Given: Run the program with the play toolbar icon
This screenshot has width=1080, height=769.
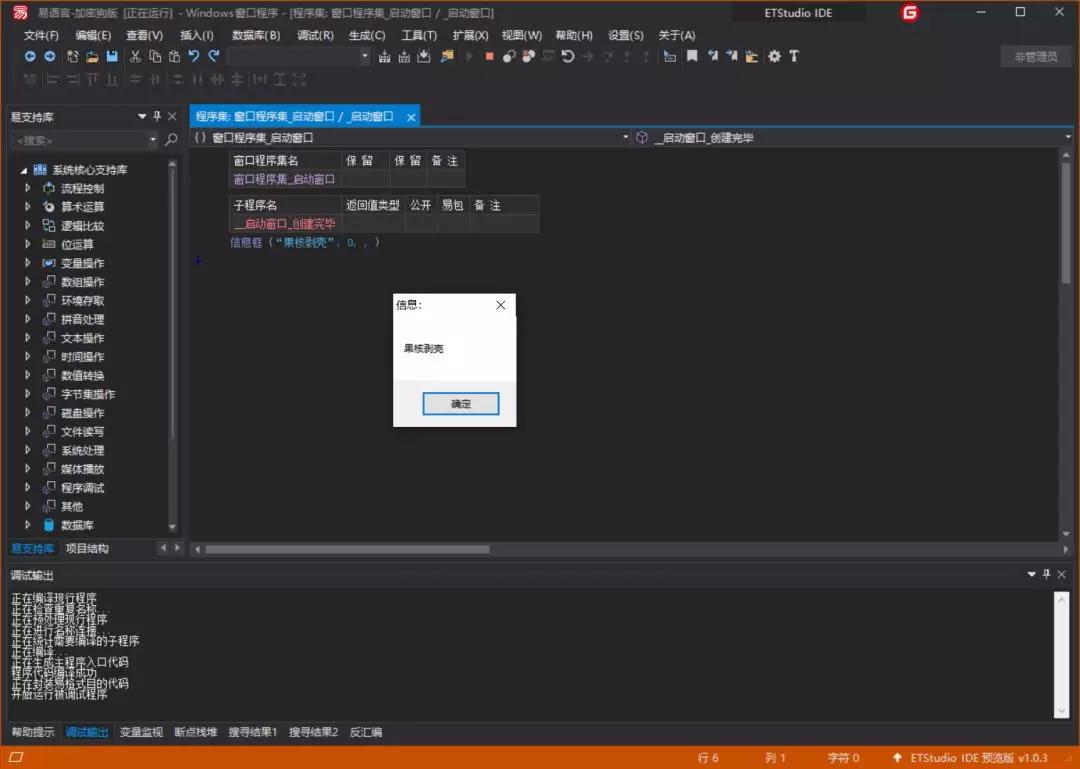Looking at the screenshot, I should coord(469,57).
